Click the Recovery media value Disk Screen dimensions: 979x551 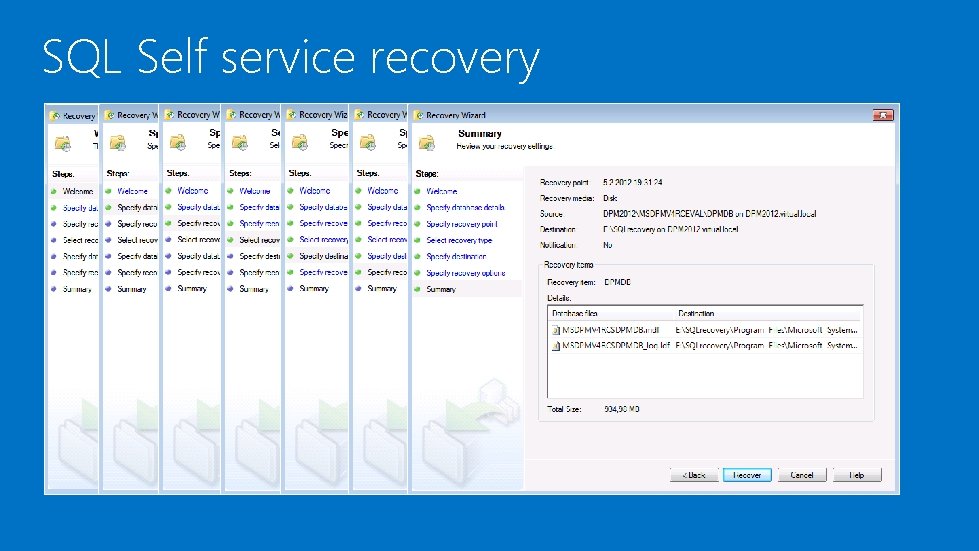pyautogui.click(x=610, y=198)
